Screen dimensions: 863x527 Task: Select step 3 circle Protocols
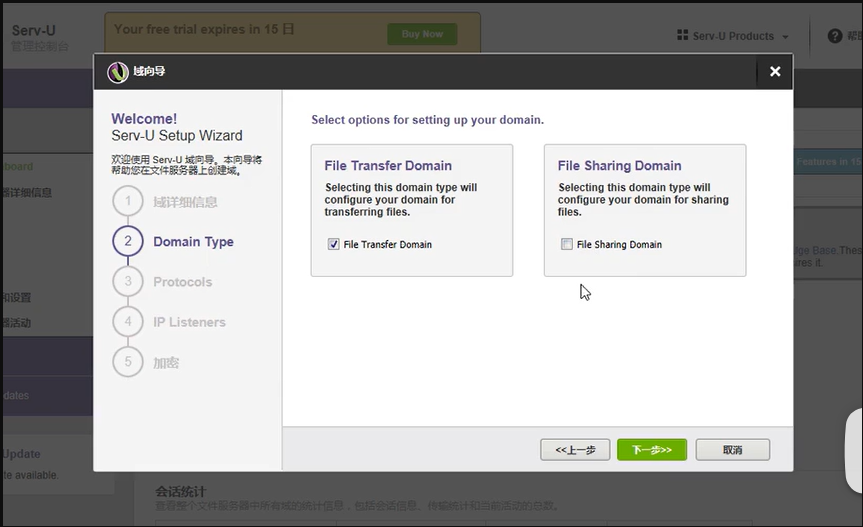[128, 282]
